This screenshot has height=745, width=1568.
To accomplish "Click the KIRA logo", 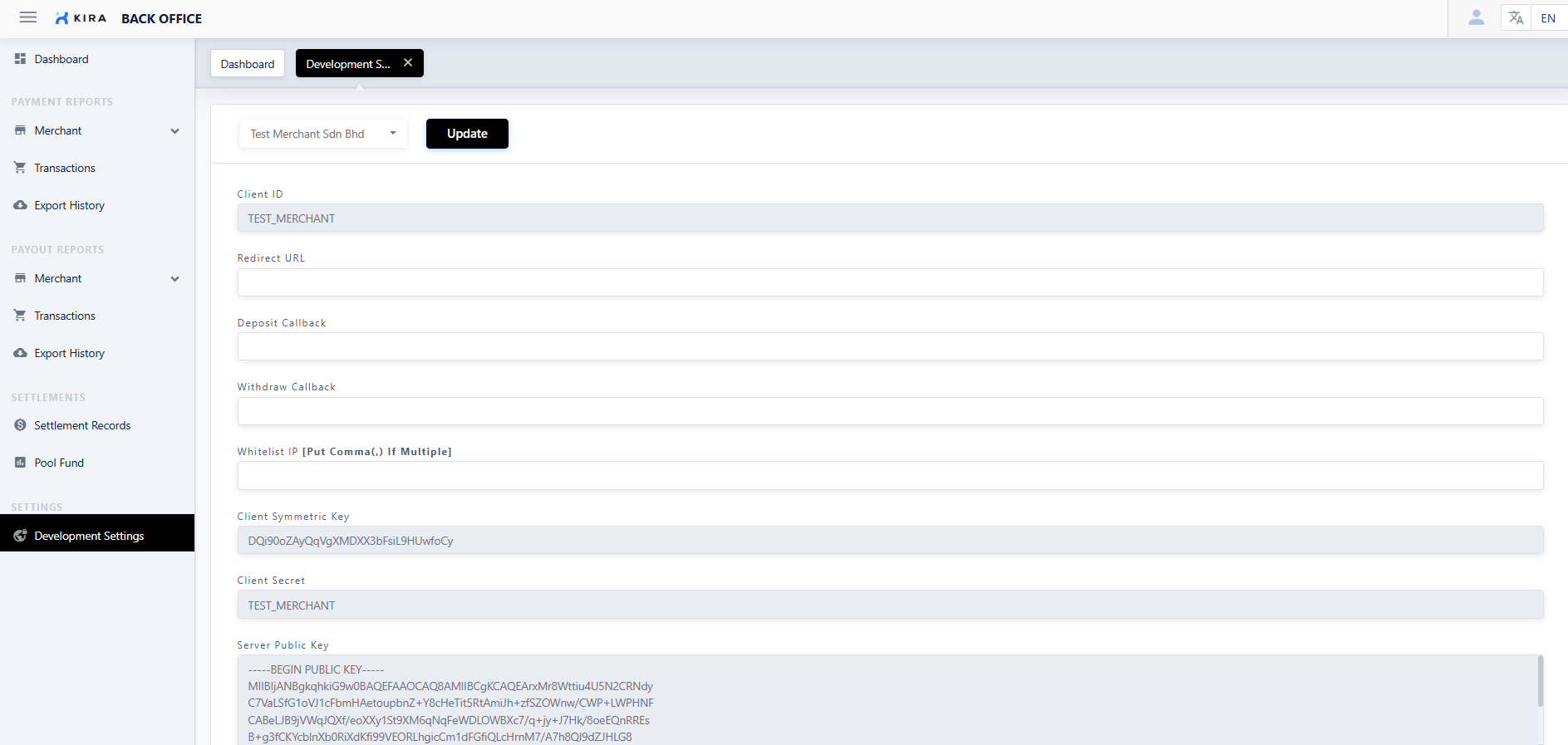I will [x=81, y=18].
